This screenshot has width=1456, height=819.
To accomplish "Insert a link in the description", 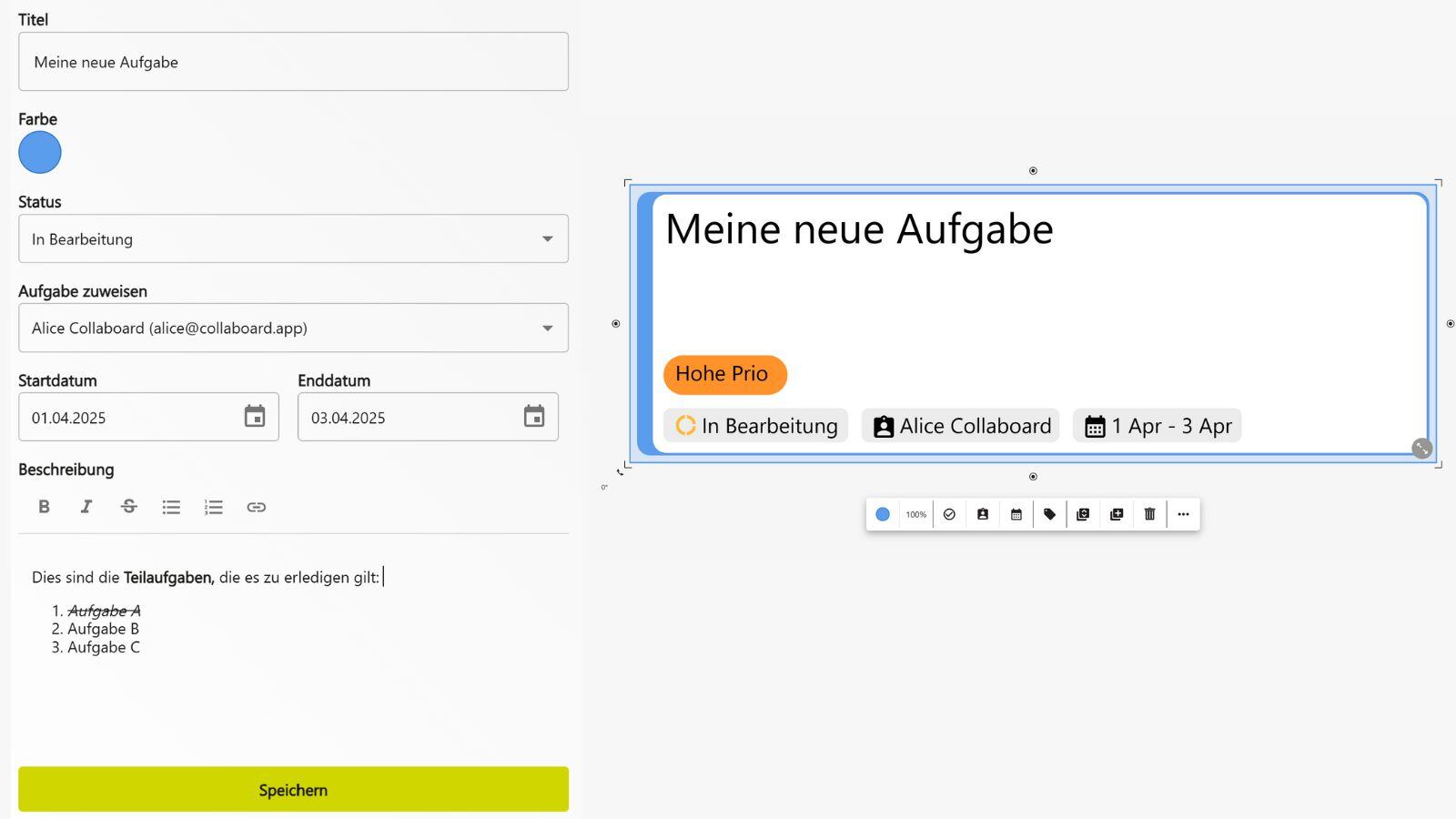I will point(256,507).
